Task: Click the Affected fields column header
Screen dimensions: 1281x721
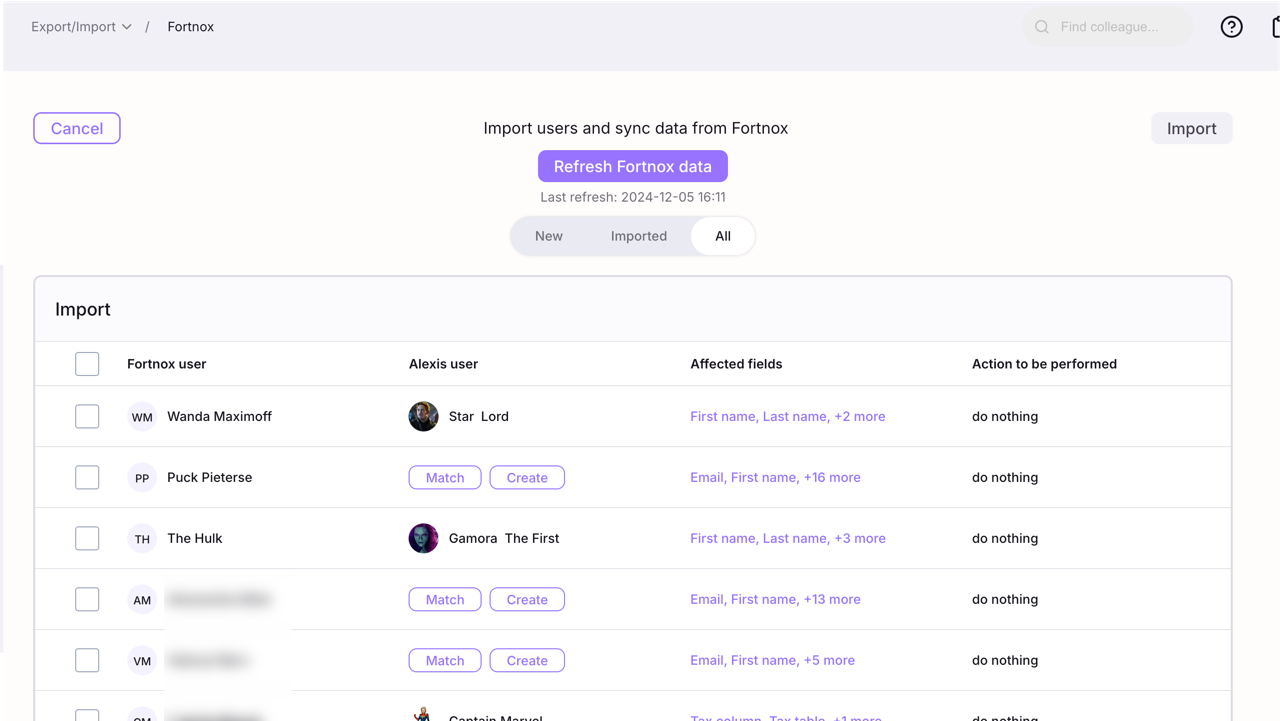Action: 736,364
